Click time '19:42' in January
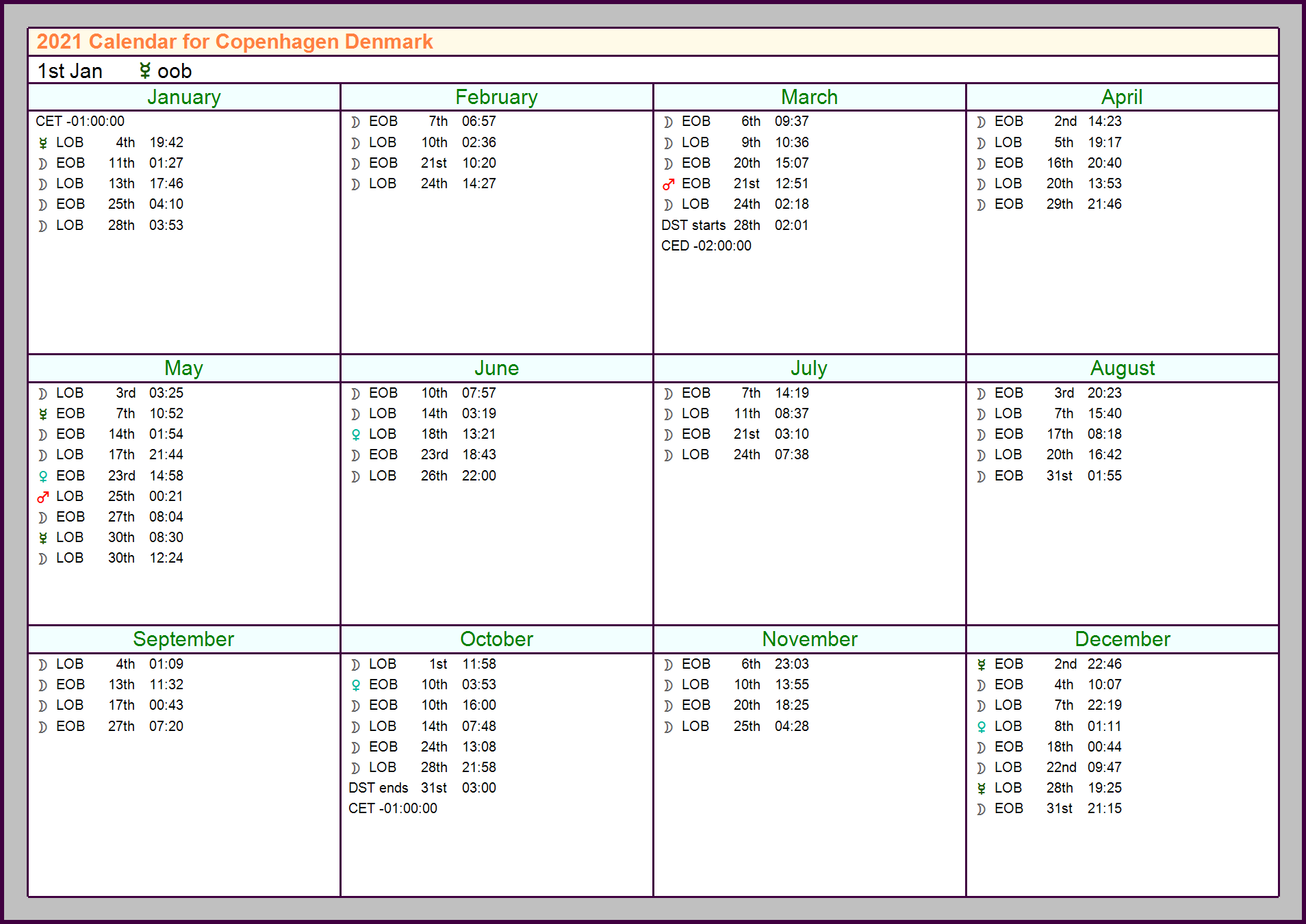The image size is (1306, 924). pyautogui.click(x=166, y=142)
